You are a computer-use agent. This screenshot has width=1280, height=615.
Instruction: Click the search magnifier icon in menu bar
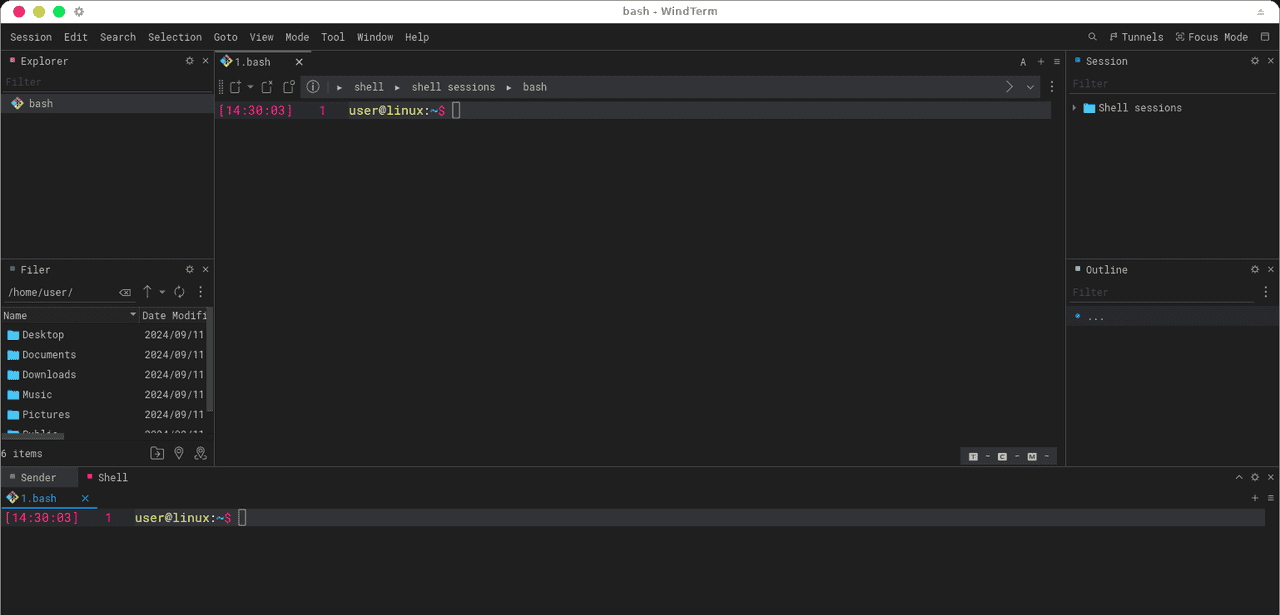(1092, 37)
